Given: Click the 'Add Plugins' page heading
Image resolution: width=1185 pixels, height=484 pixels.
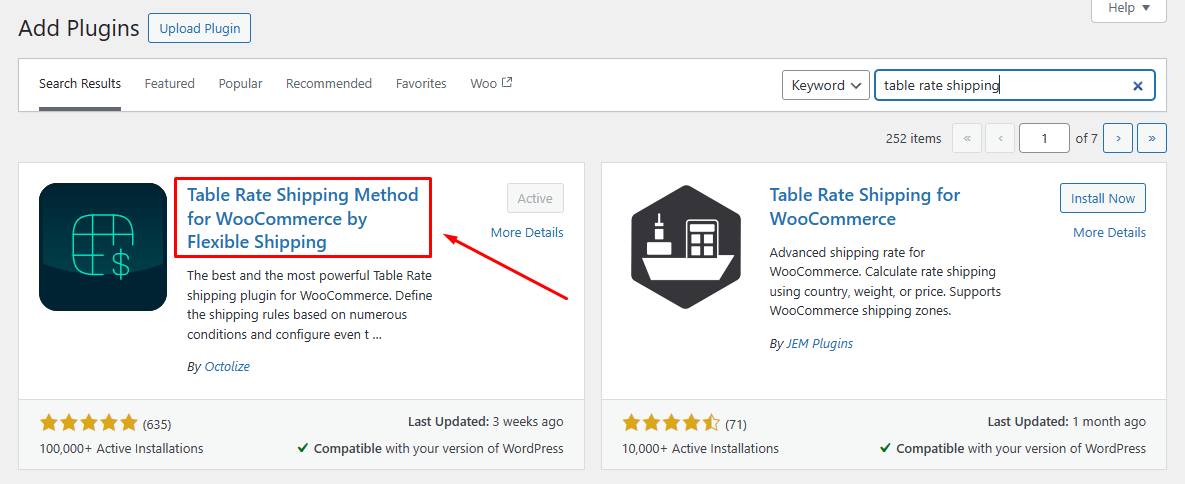Looking at the screenshot, I should coord(79,29).
